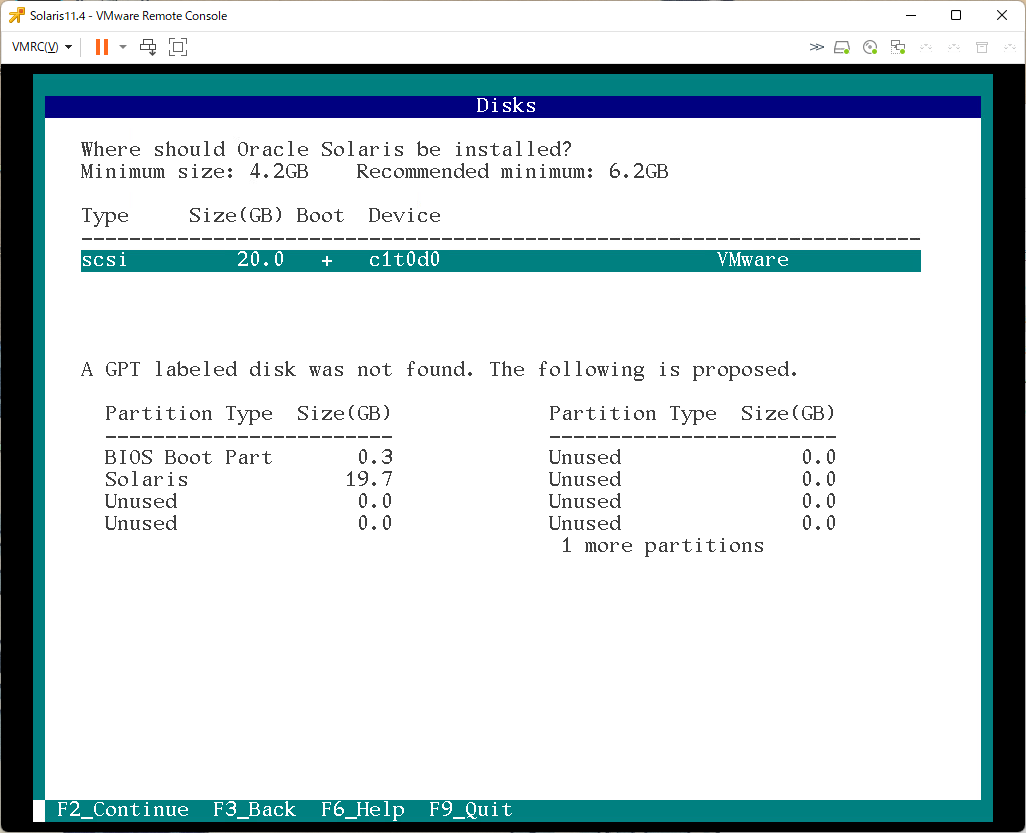1026x833 pixels.
Task: Maximize the VMware Remote Console window
Action: [956, 15]
